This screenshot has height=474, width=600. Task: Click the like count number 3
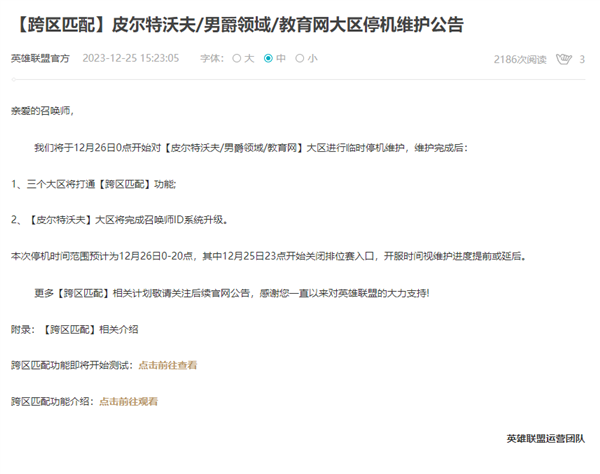point(582,59)
